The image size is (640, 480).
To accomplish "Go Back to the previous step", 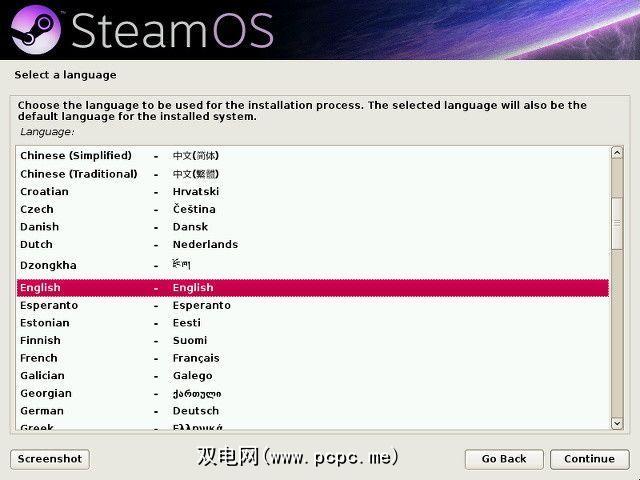I will (504, 459).
